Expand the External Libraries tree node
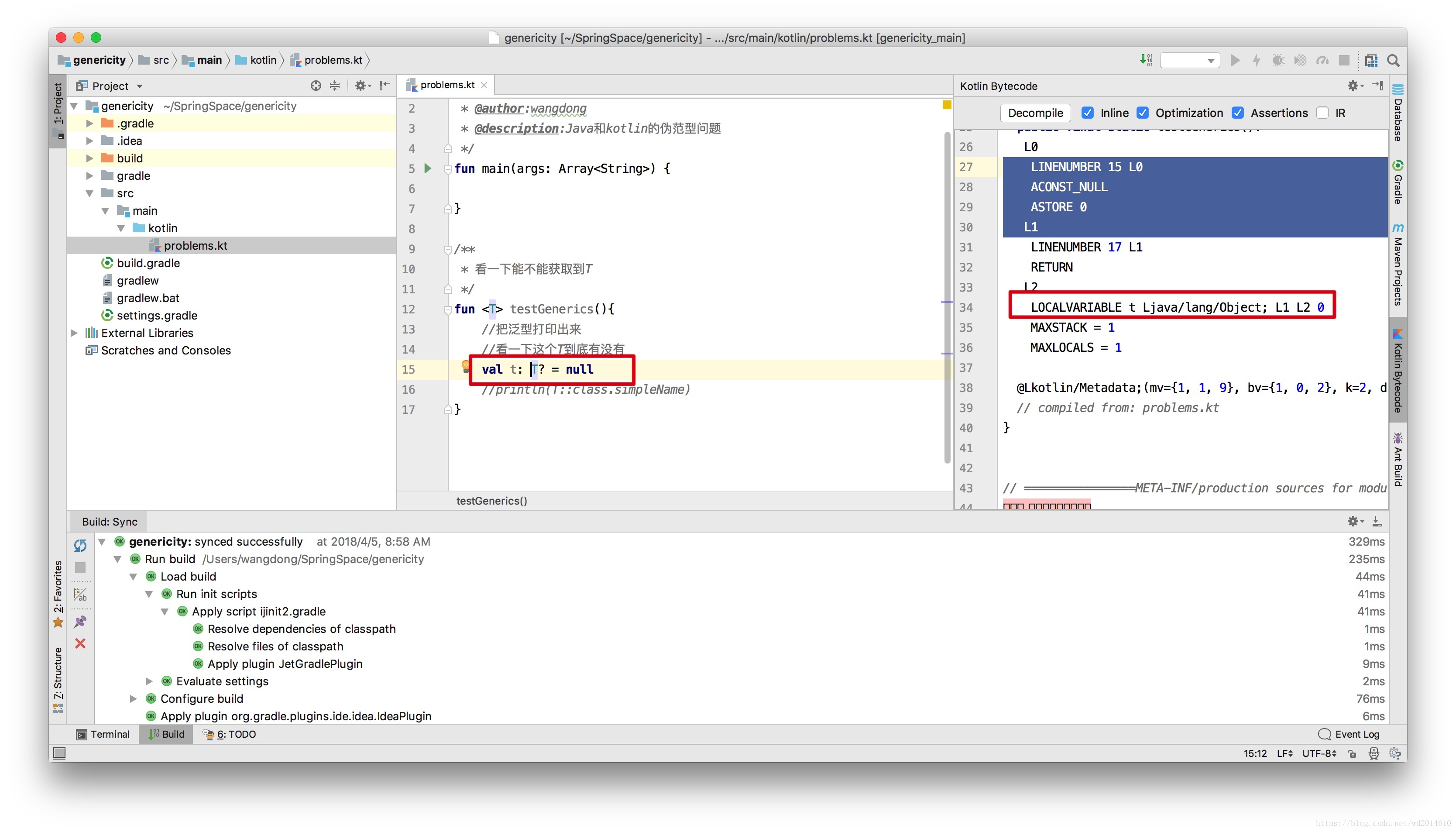This screenshot has width=1456, height=832. tap(74, 333)
